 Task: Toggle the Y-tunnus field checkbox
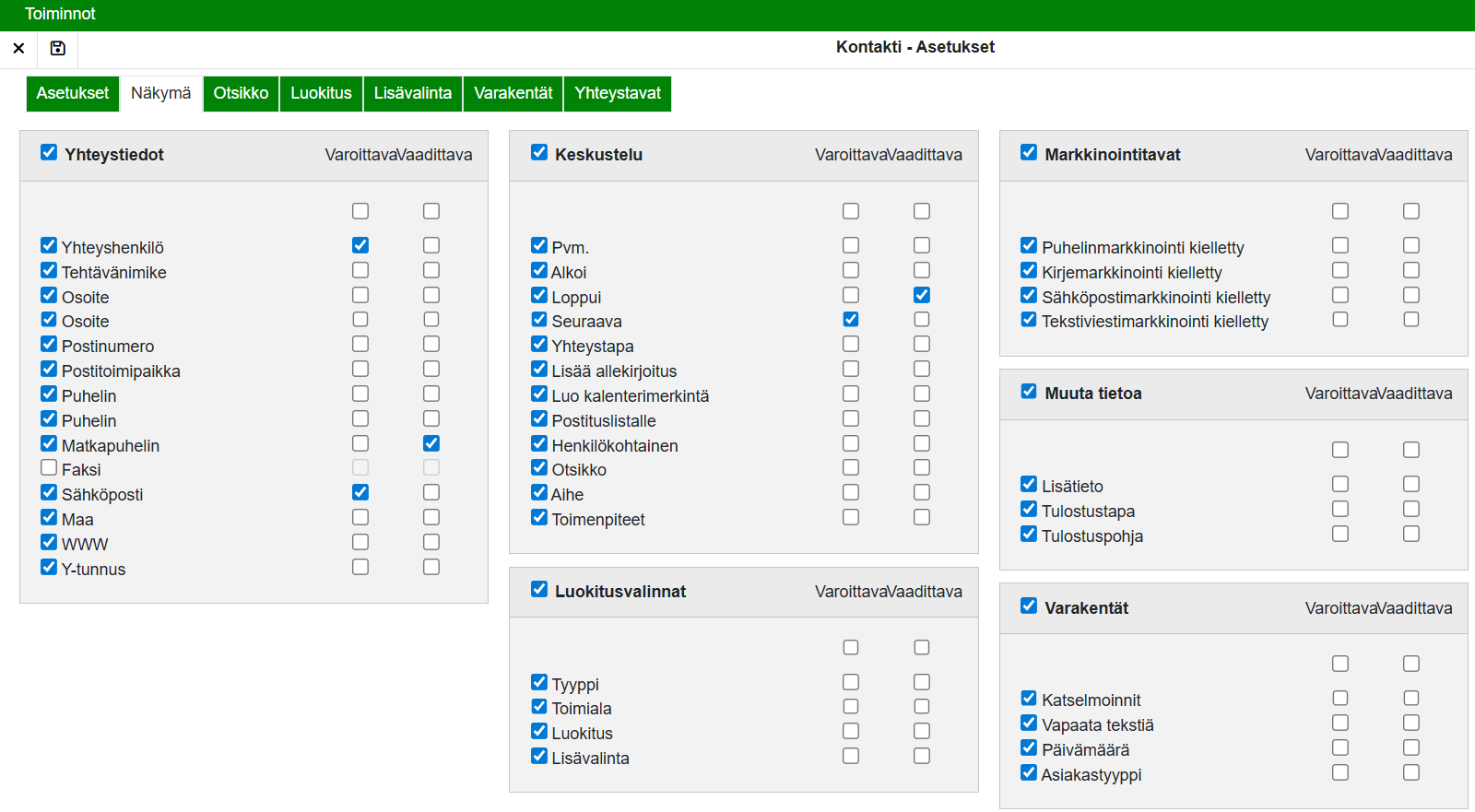pos(49,567)
